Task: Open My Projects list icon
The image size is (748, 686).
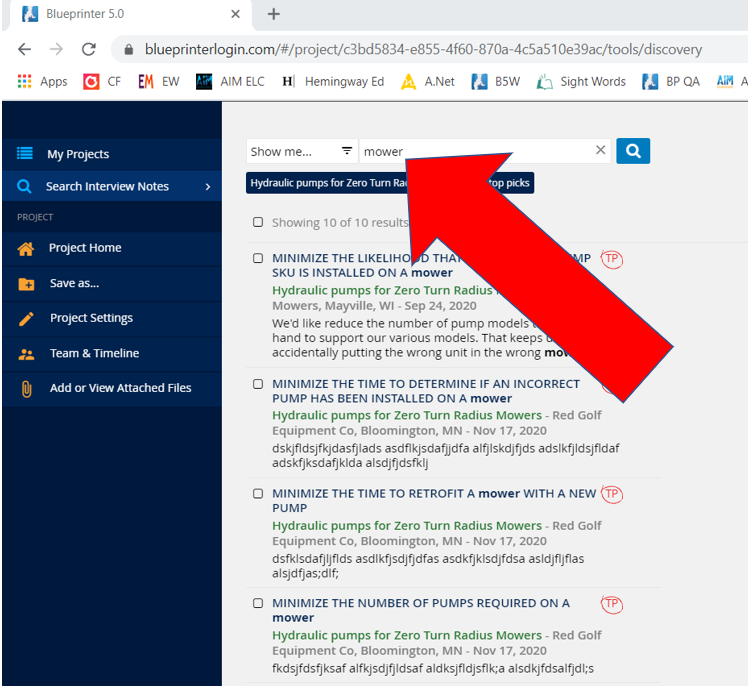Action: 25,154
